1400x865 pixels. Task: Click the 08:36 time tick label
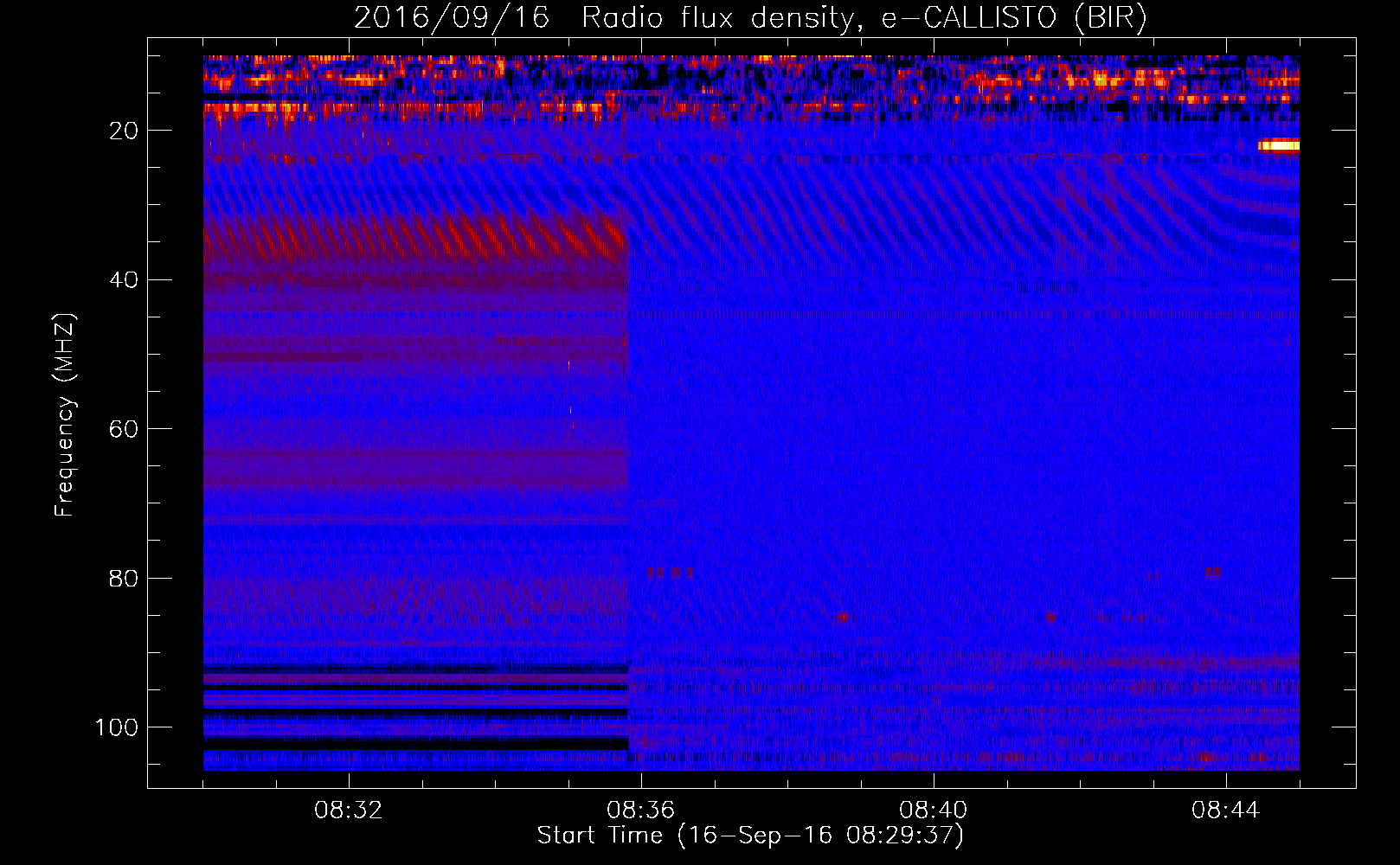pos(641,811)
